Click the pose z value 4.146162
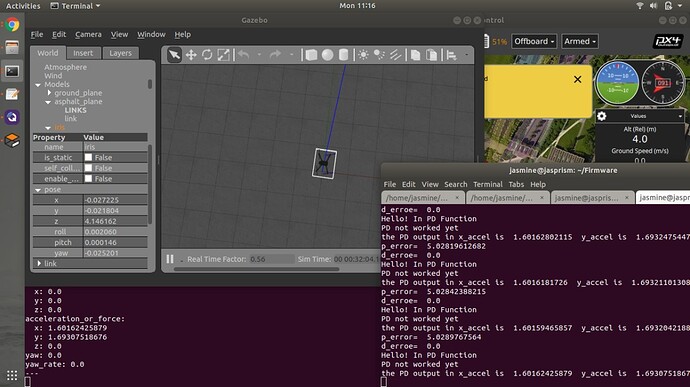 tap(115, 221)
